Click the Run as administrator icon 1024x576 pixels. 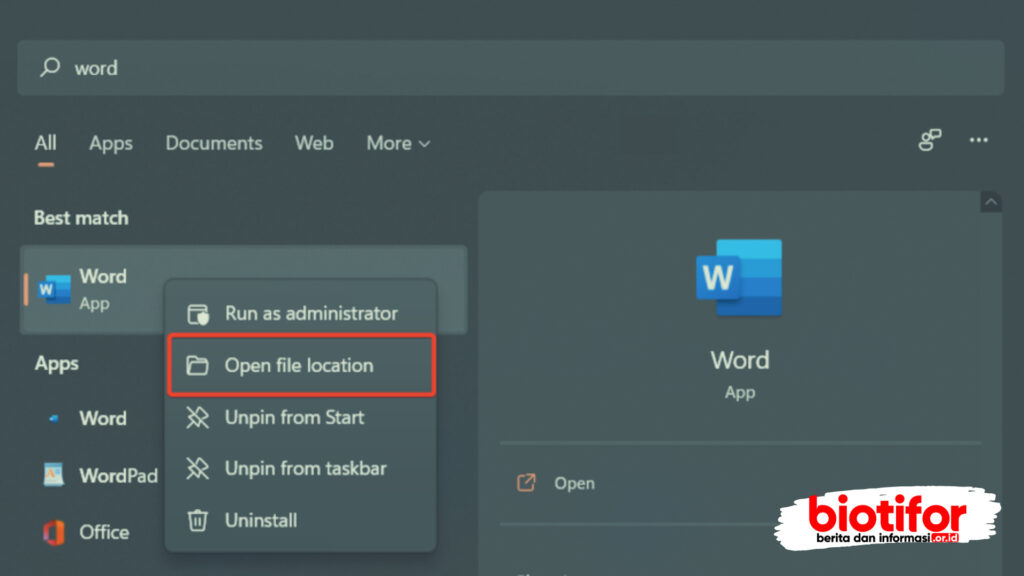[198, 313]
